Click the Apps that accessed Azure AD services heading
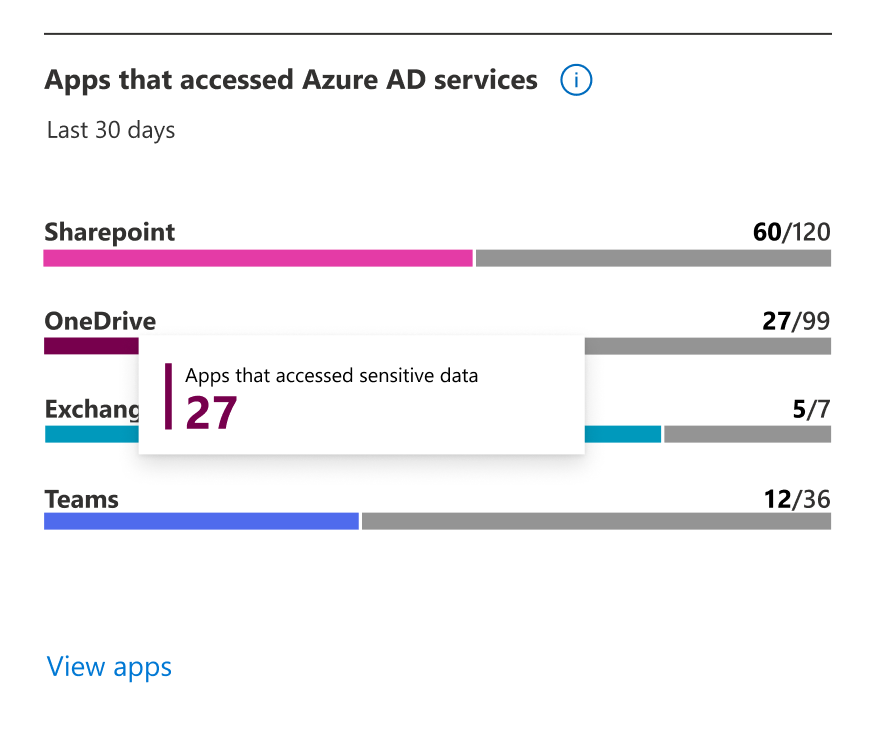 coord(291,80)
